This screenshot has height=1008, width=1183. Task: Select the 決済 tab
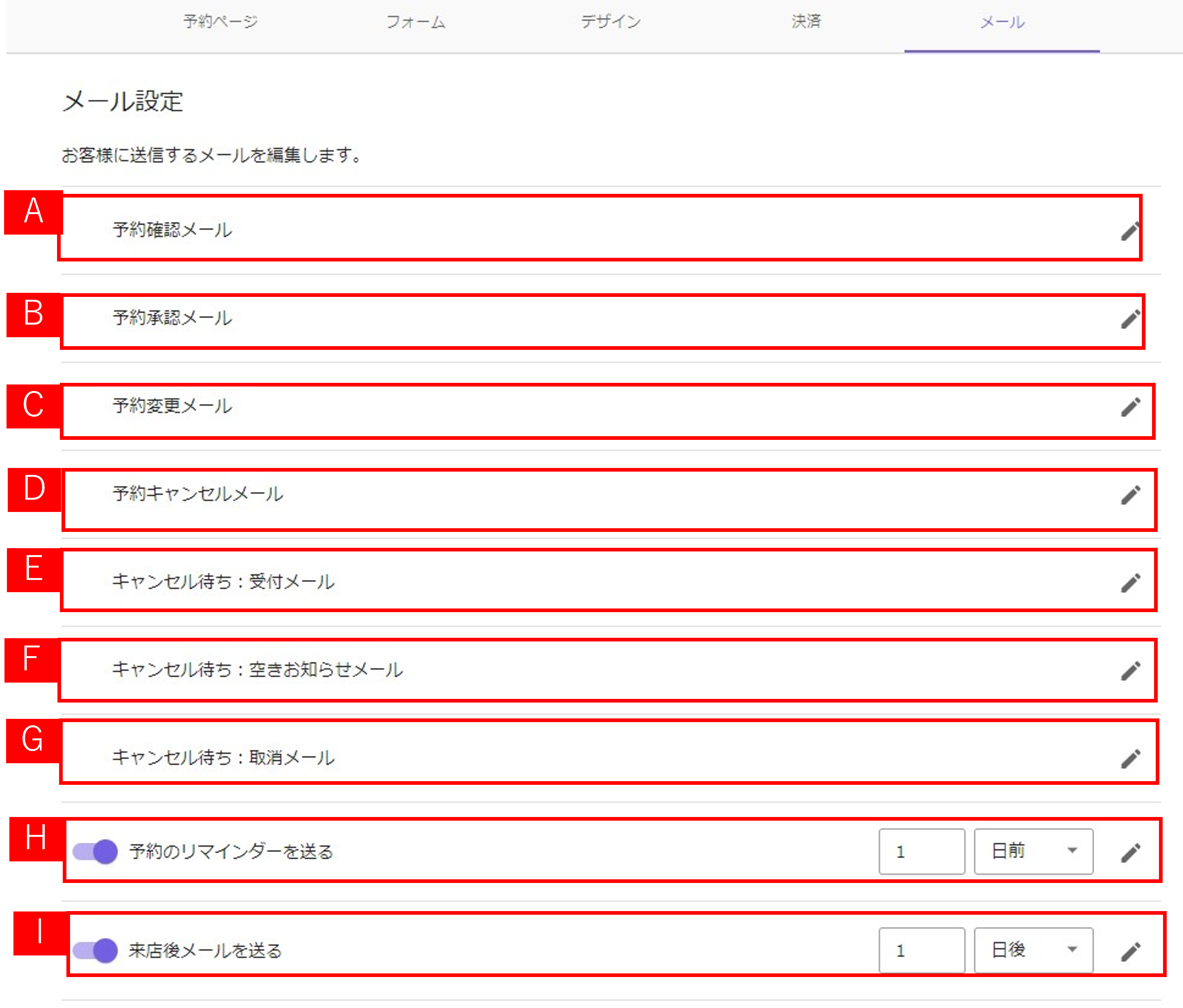[x=806, y=22]
